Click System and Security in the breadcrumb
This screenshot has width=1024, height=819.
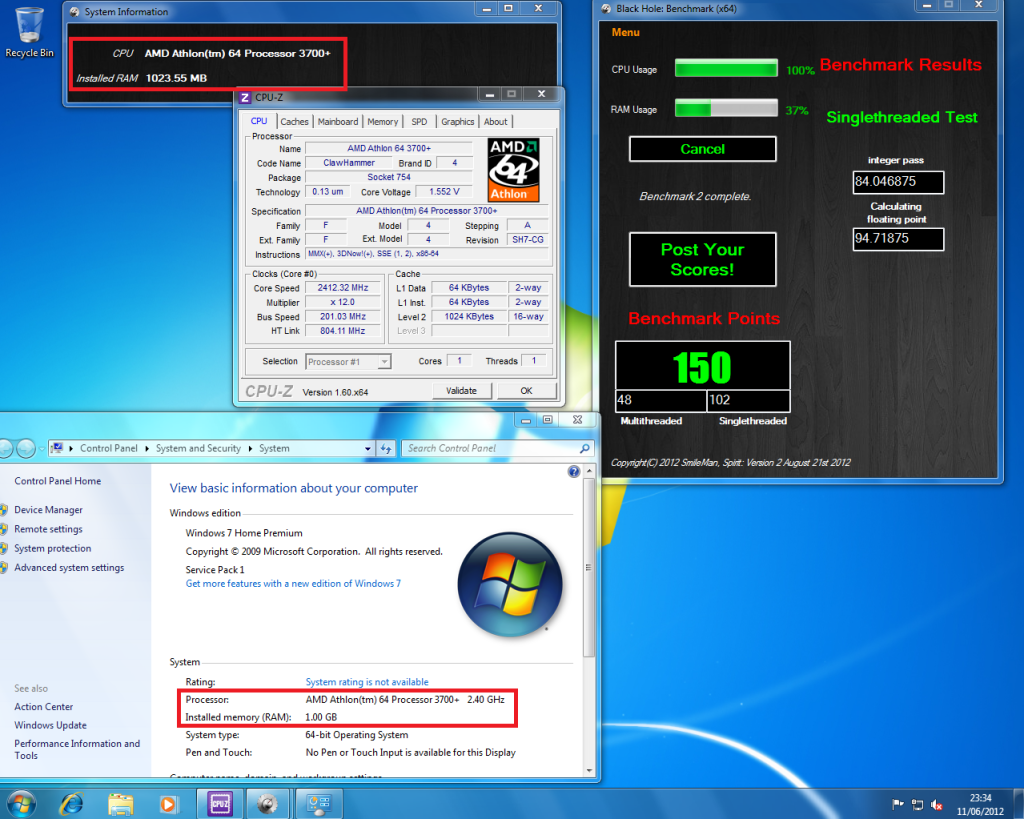pos(198,448)
